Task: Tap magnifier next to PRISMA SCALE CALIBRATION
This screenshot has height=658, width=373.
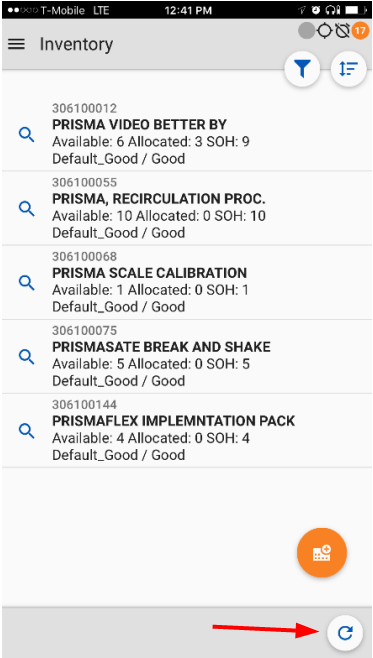Action: tap(26, 282)
